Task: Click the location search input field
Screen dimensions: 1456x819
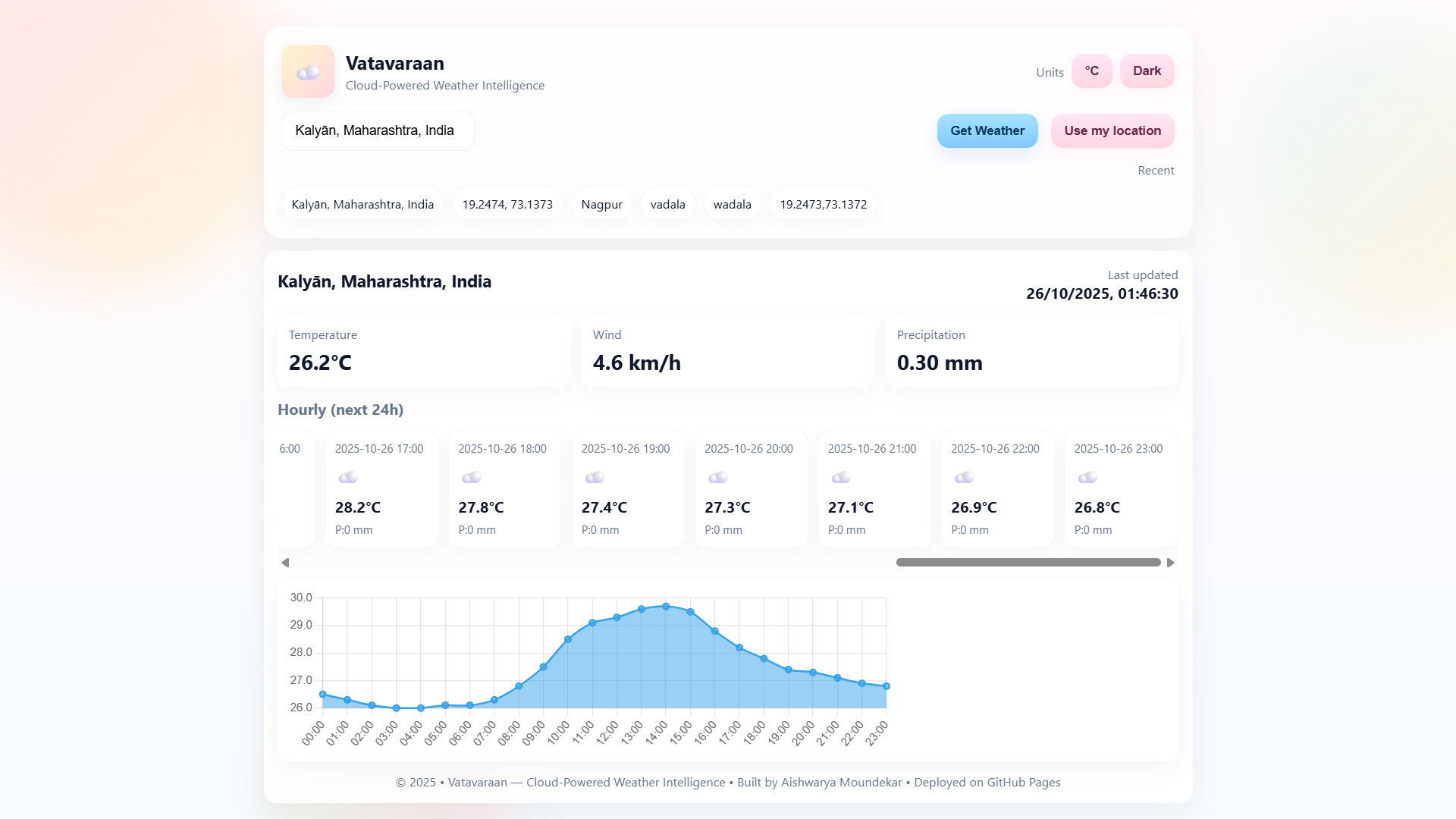Action: click(x=377, y=130)
